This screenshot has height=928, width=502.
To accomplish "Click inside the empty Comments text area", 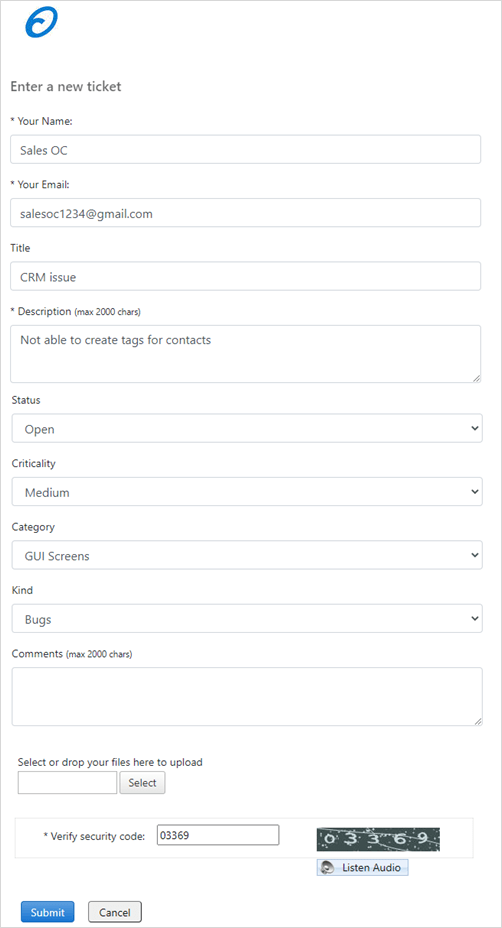I will point(247,697).
